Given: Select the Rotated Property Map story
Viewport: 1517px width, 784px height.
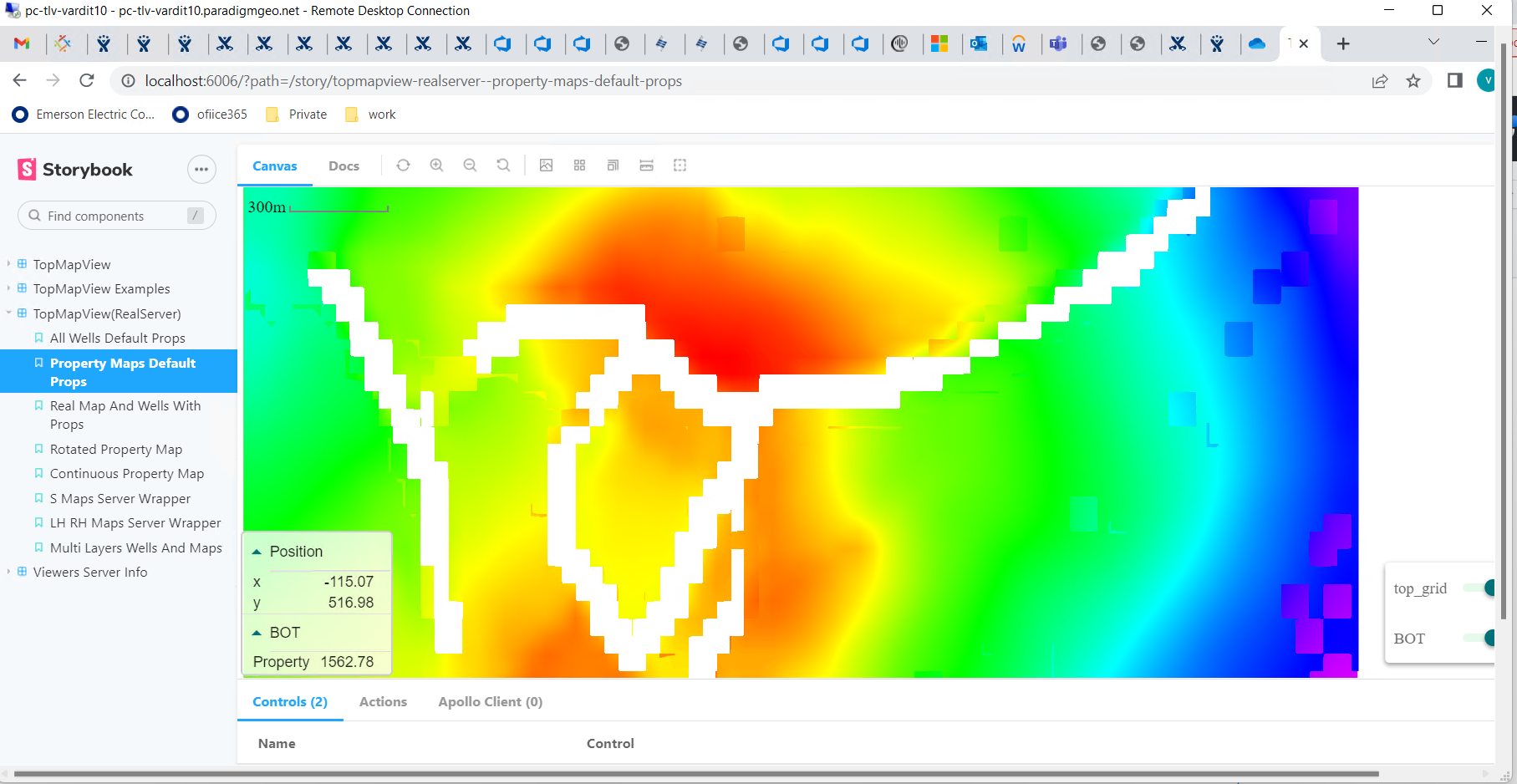Looking at the screenshot, I should [115, 449].
